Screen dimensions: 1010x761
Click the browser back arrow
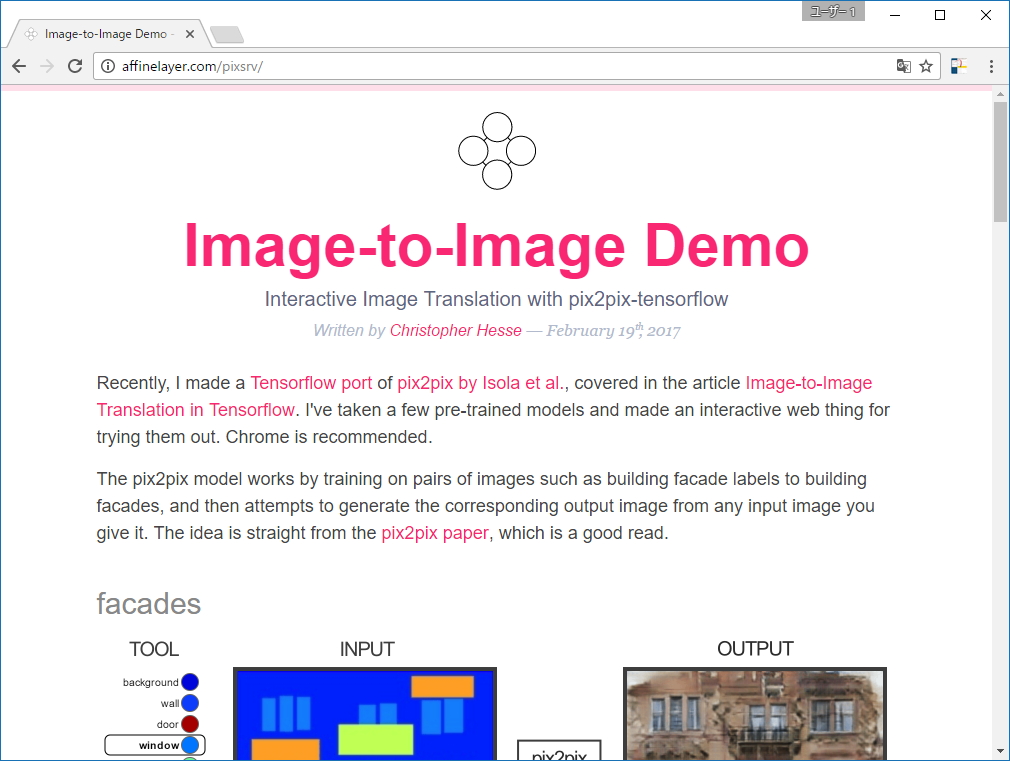pyautogui.click(x=18, y=66)
